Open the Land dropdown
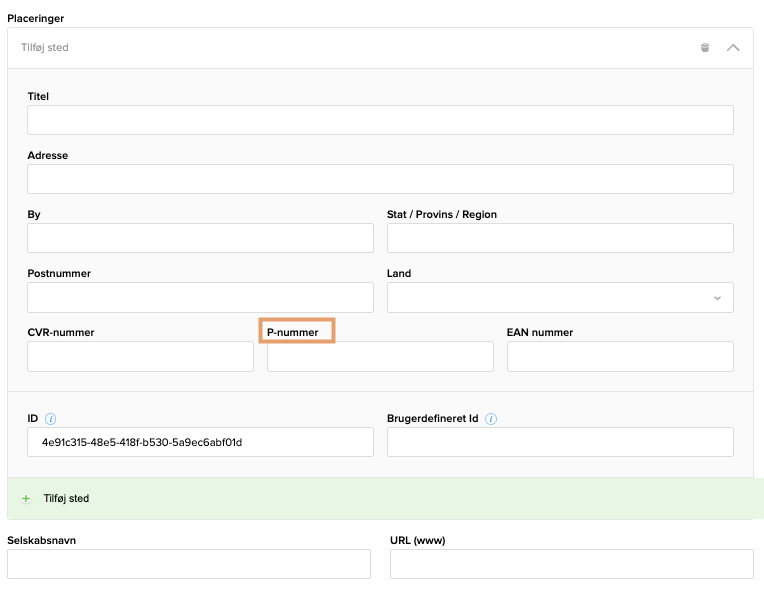This screenshot has width=764, height=589. click(x=560, y=297)
